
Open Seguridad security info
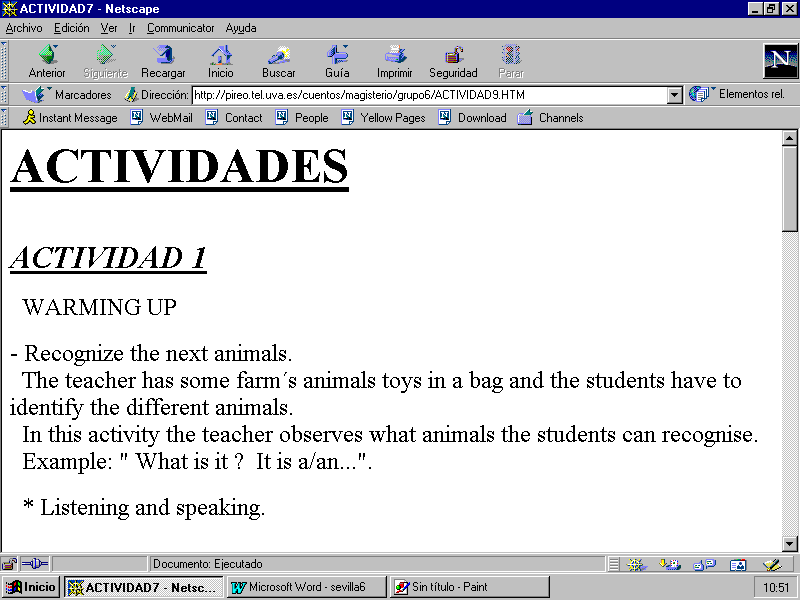453,61
